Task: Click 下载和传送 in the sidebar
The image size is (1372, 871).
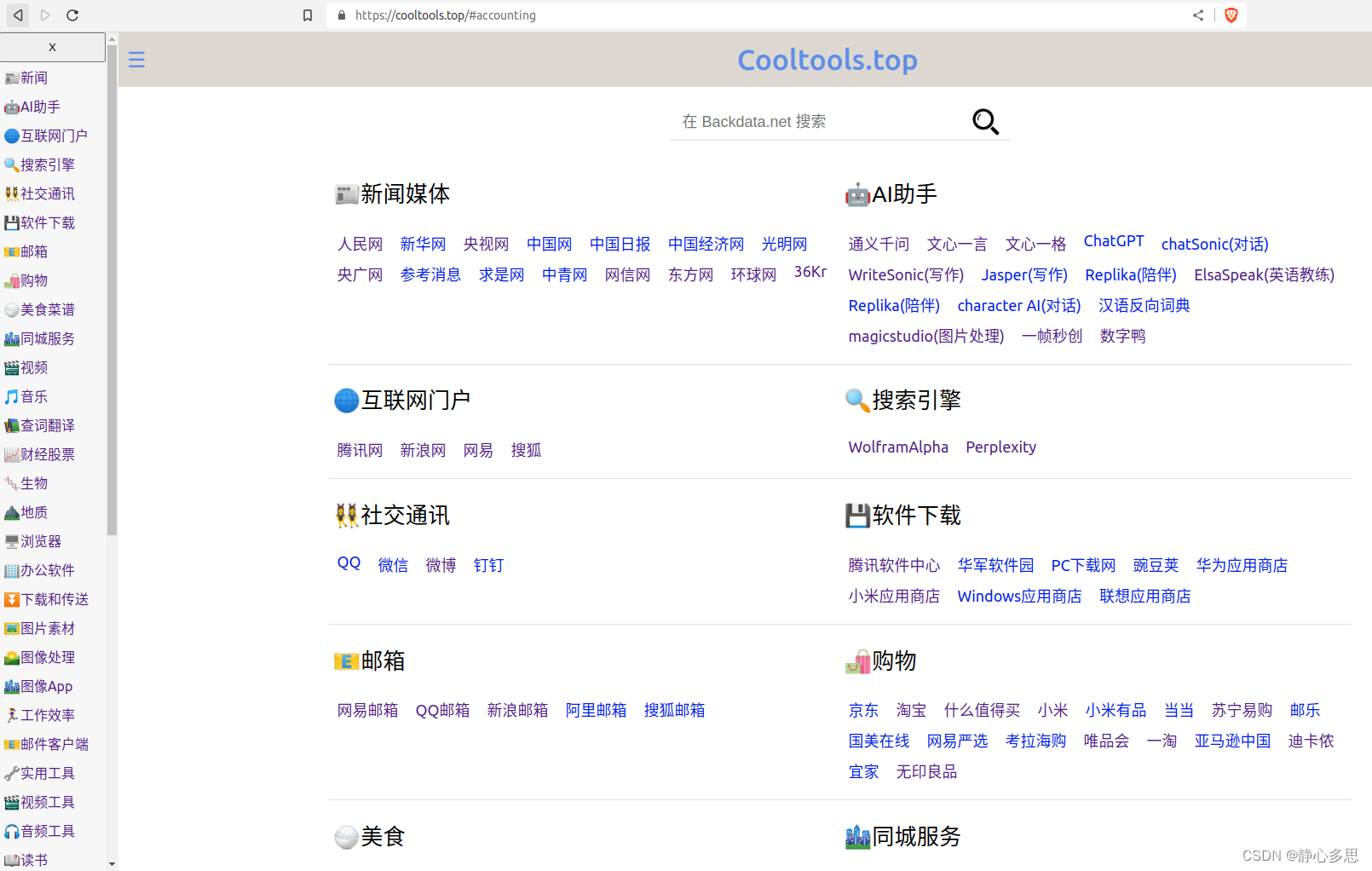Action: click(46, 599)
